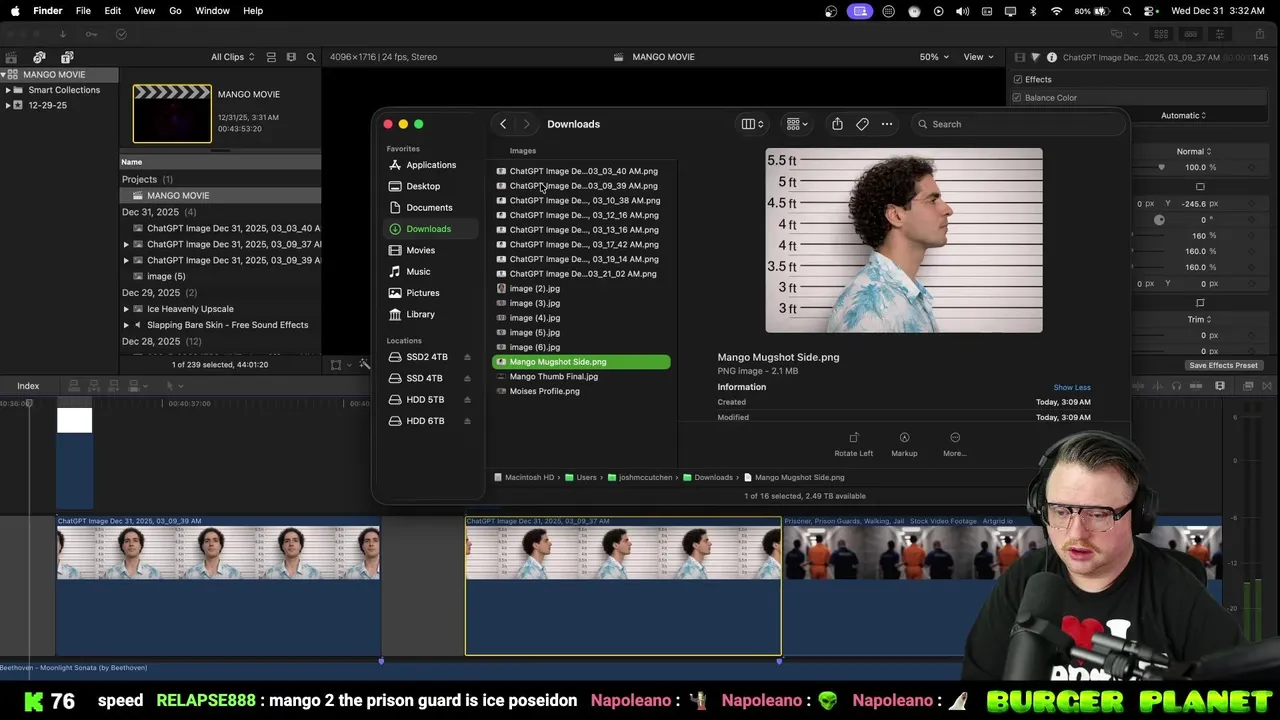Expand Slapping Bare Skin sound effect clip
Viewport: 1280px width, 720px height.
(126, 325)
